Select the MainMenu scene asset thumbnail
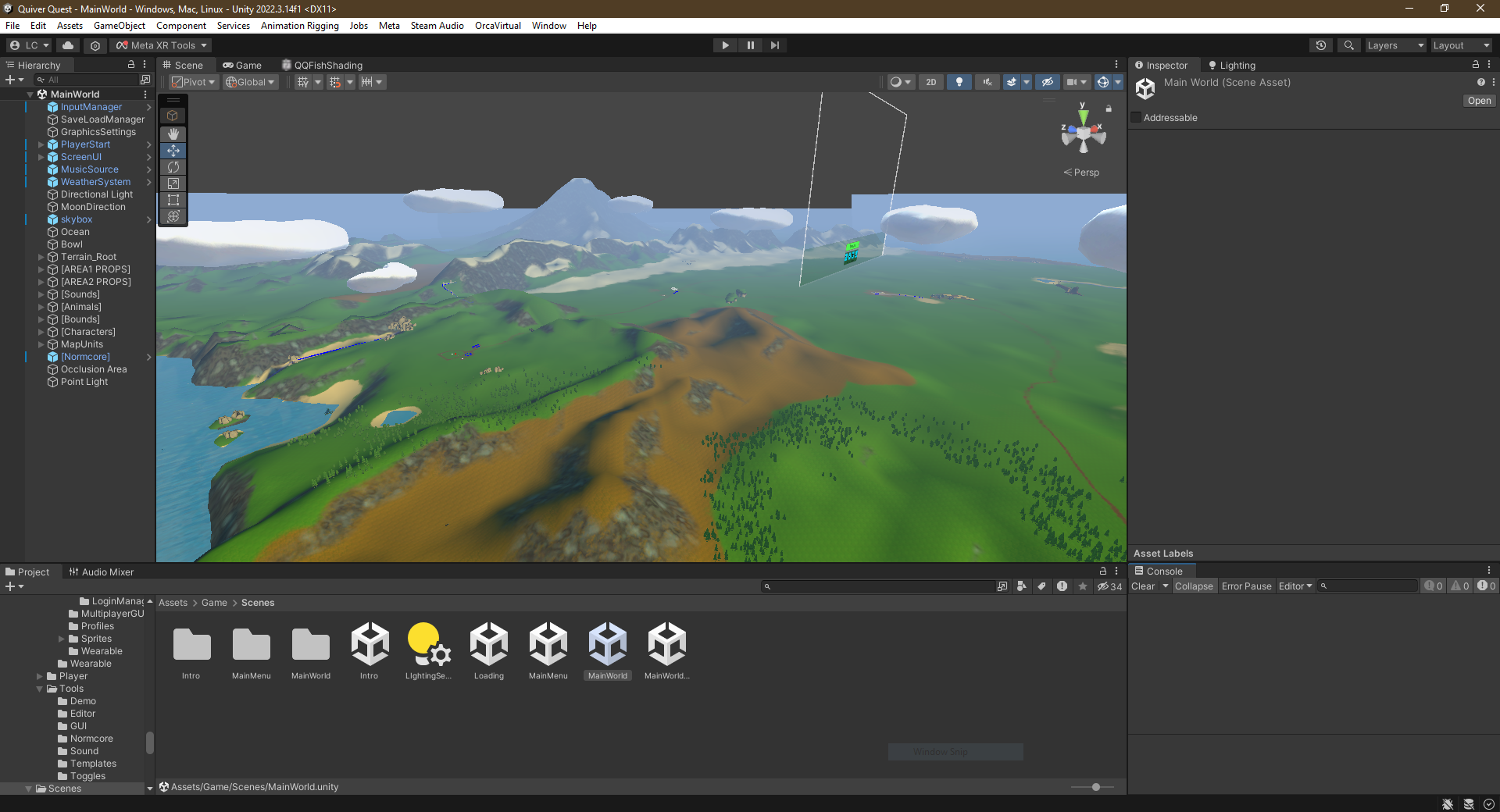The width and height of the screenshot is (1500, 812). tap(548, 645)
